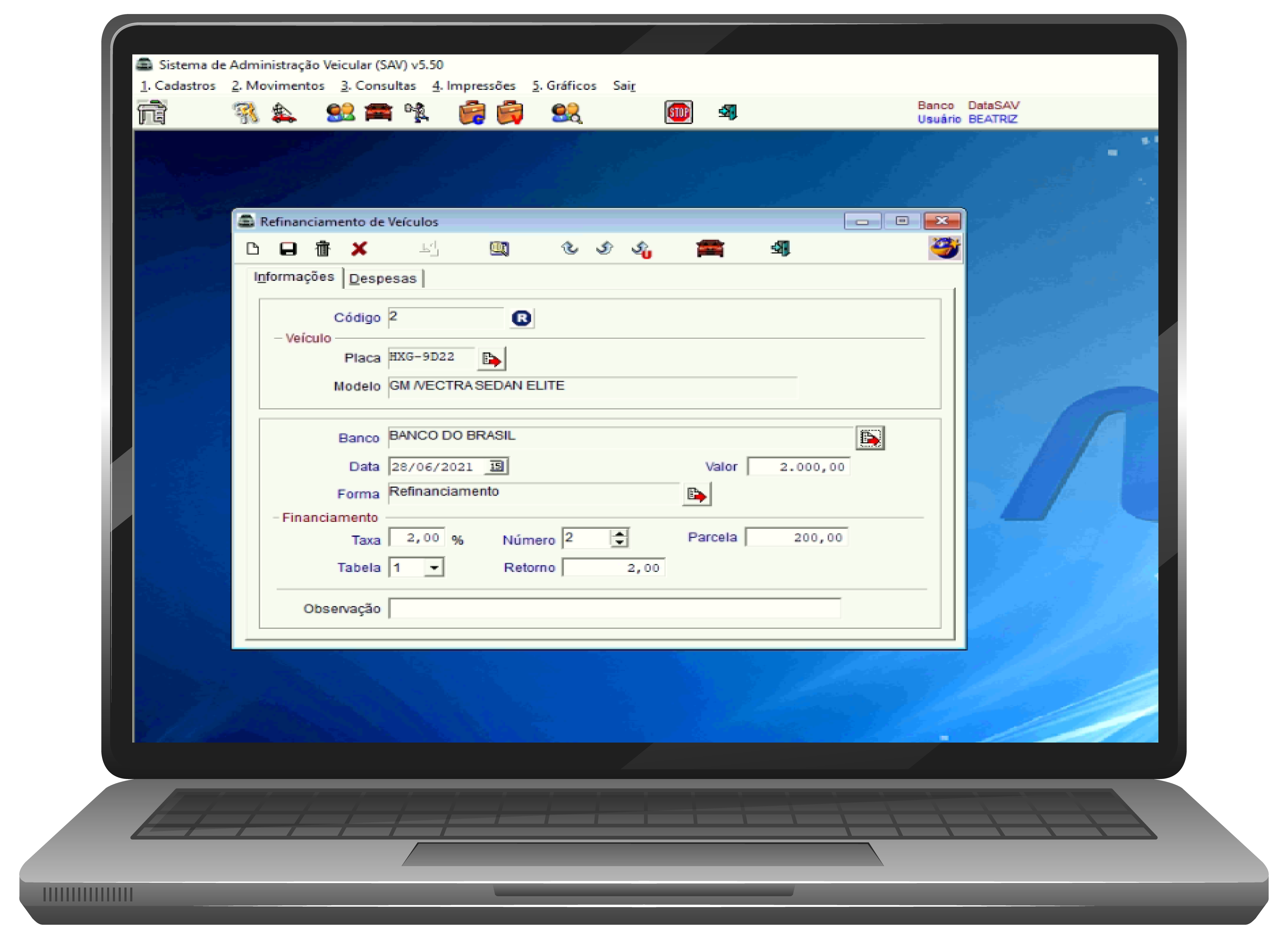Open vehicle lookup button next to Placa
The height and width of the screenshot is (939, 1288).
(492, 359)
